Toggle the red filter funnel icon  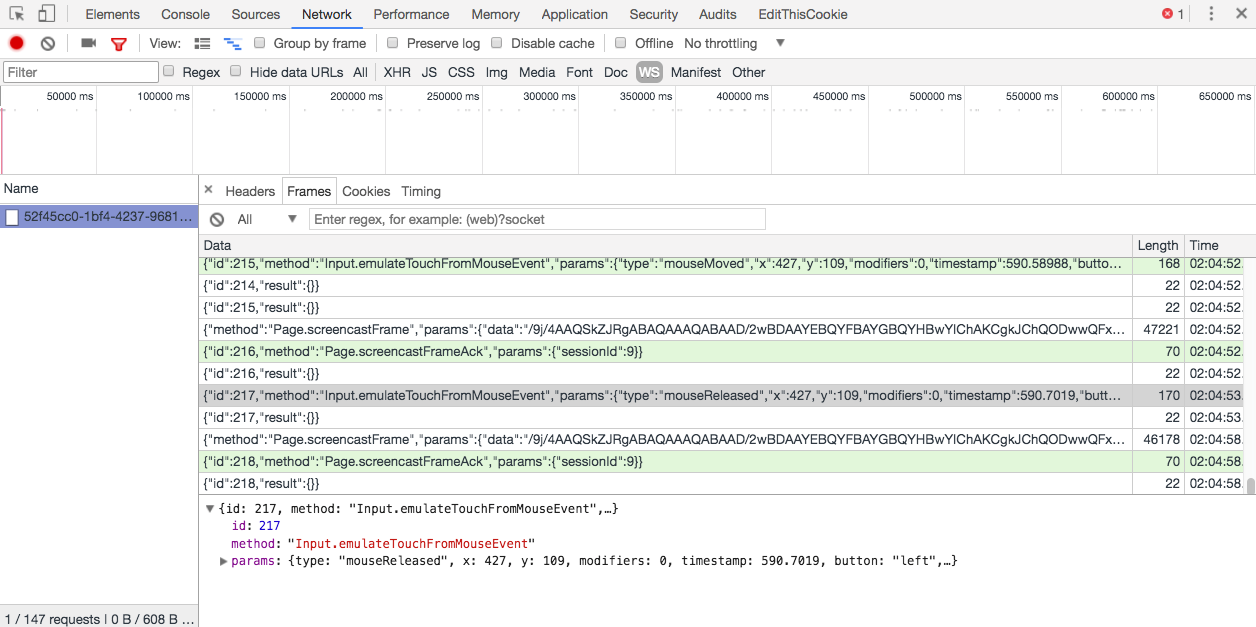tap(119, 44)
